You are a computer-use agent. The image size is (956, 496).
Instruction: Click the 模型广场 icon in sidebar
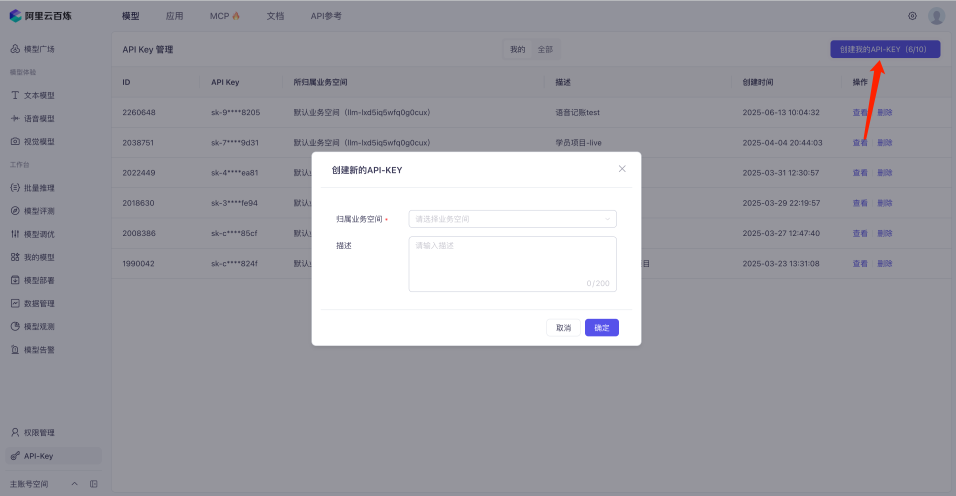click(15, 49)
